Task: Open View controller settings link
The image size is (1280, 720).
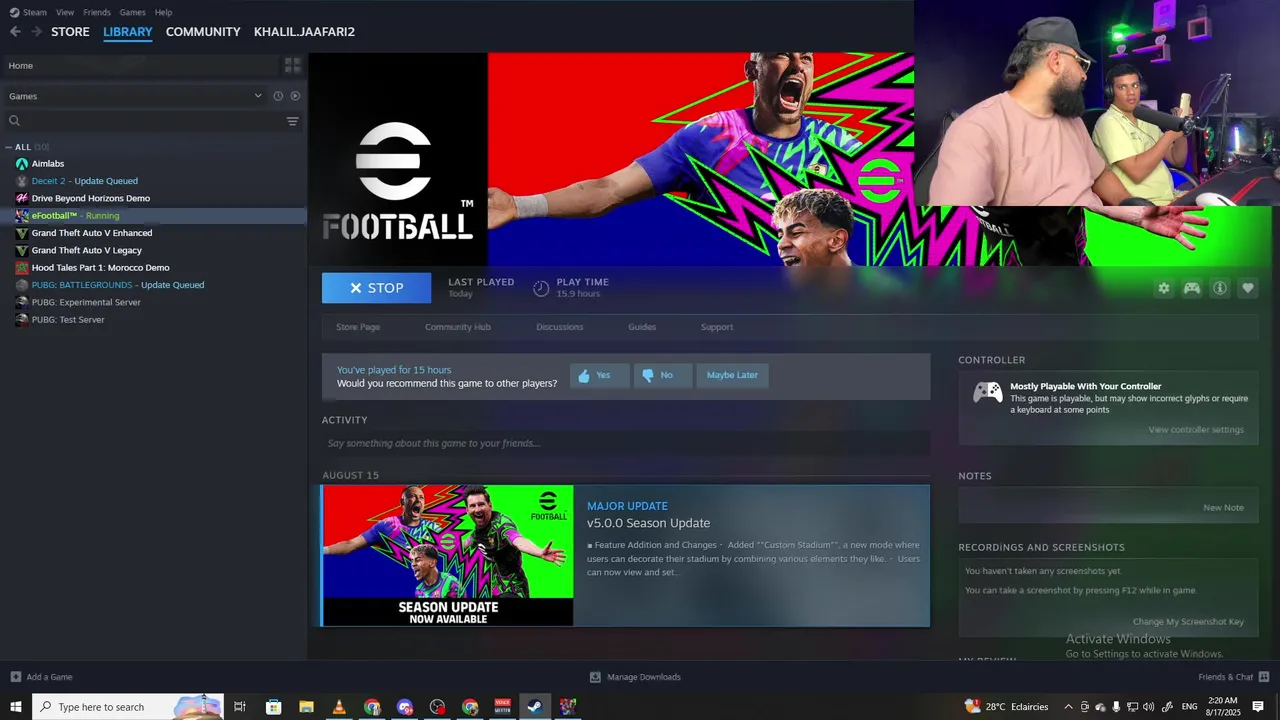Action: [x=1196, y=430]
